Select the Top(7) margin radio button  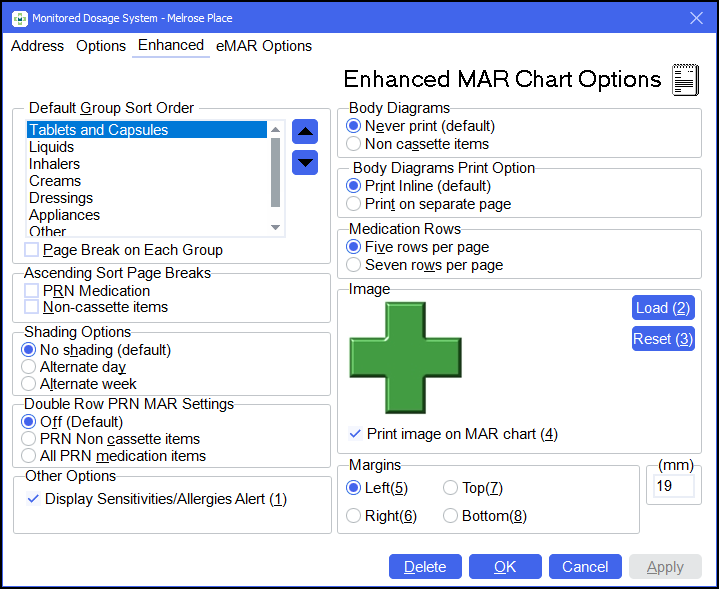click(450, 488)
